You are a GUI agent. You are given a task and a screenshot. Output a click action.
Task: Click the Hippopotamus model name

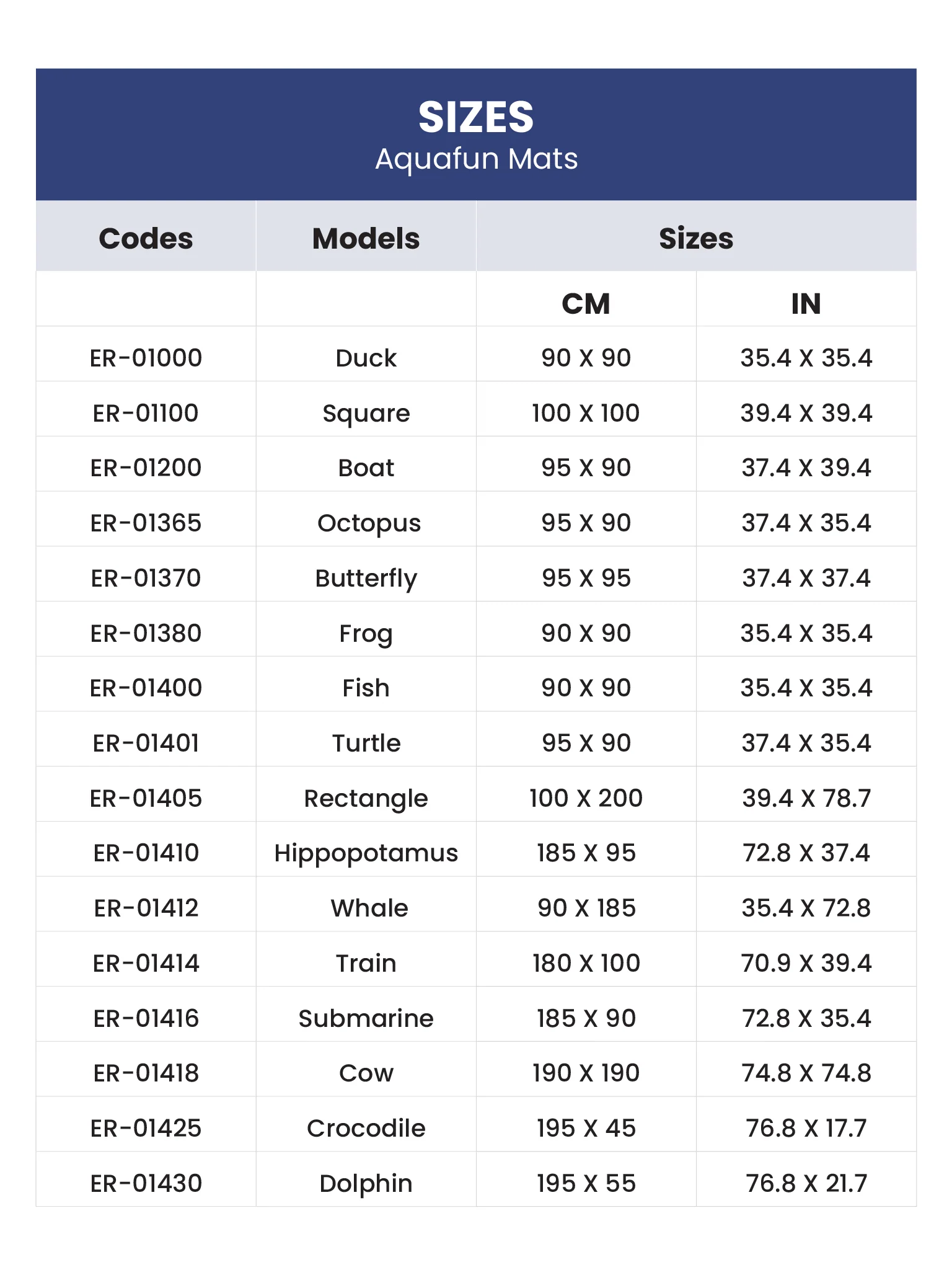(x=366, y=853)
